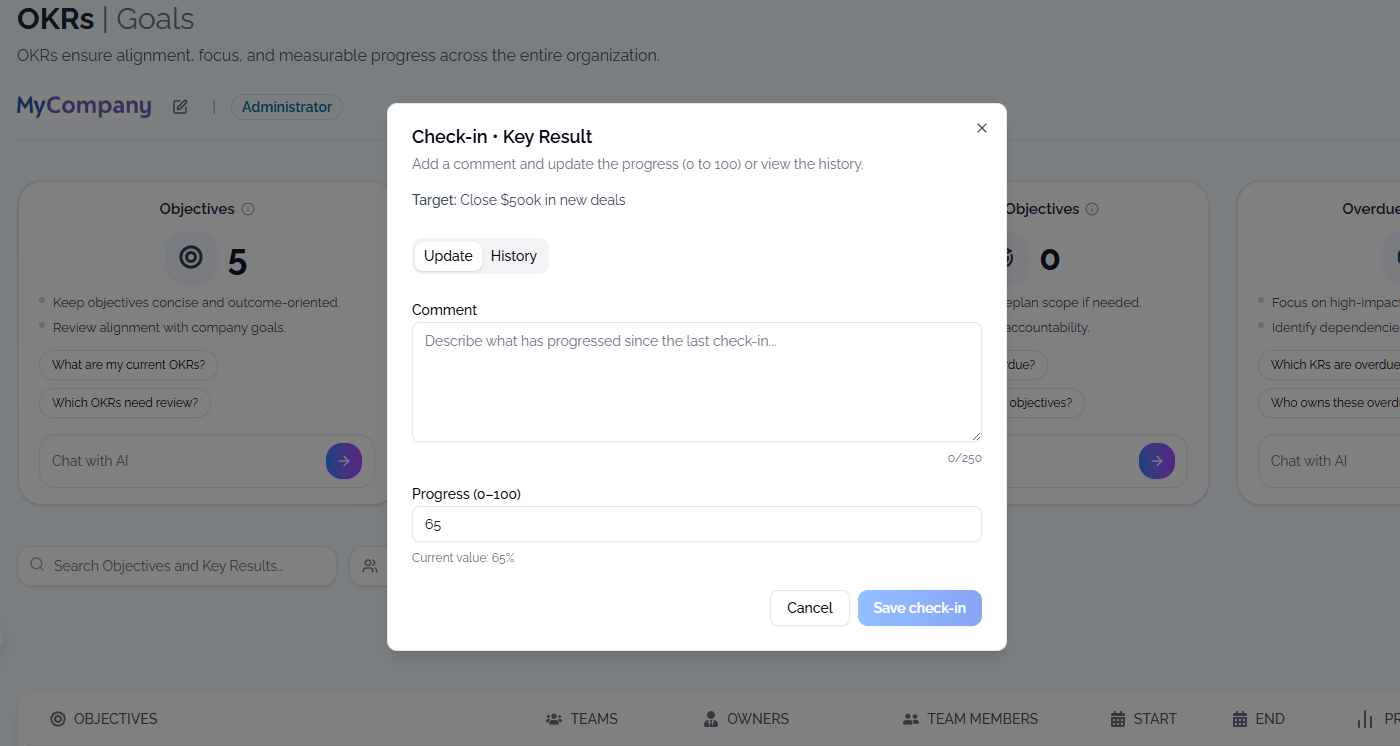Viewport: 1400px width, 746px height.
Task: Select the "Which OKRs need review?" suggestion
Action: tap(125, 403)
